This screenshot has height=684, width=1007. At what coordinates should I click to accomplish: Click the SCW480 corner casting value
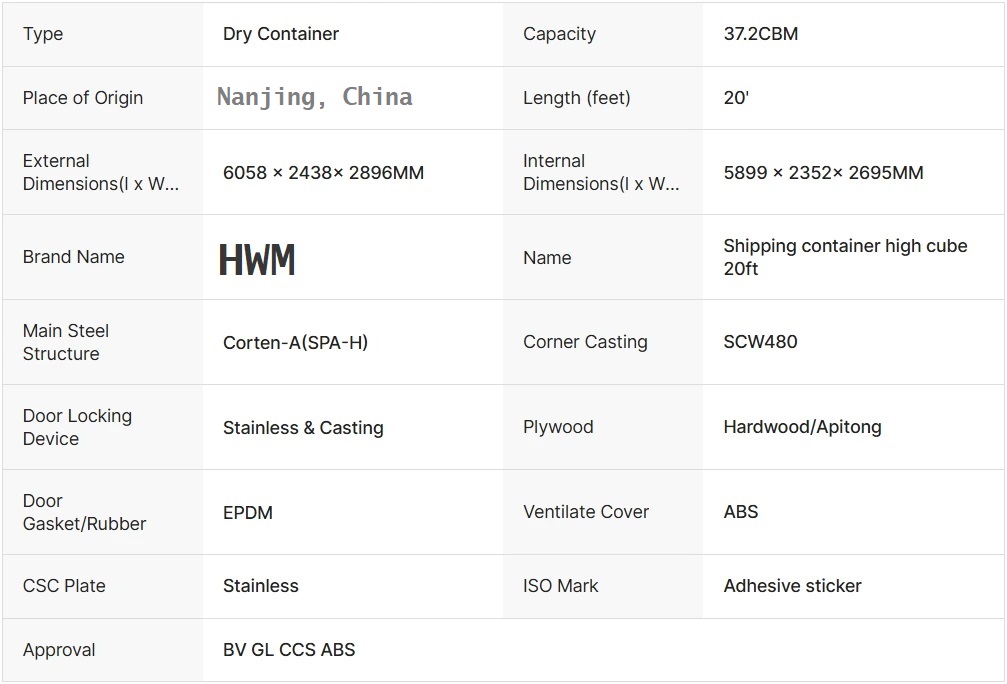click(760, 342)
